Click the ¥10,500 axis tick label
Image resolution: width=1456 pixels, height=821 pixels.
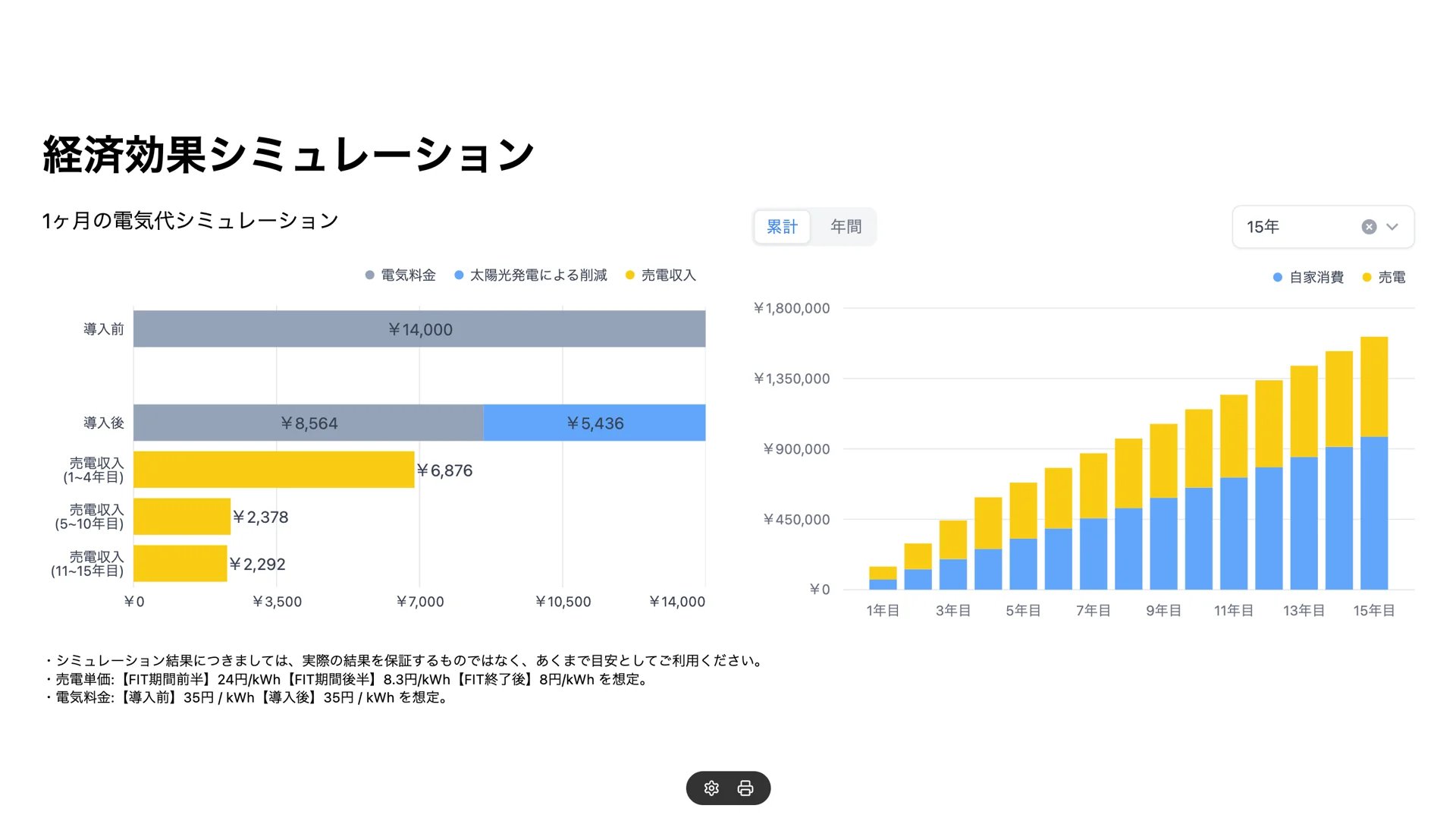point(563,602)
